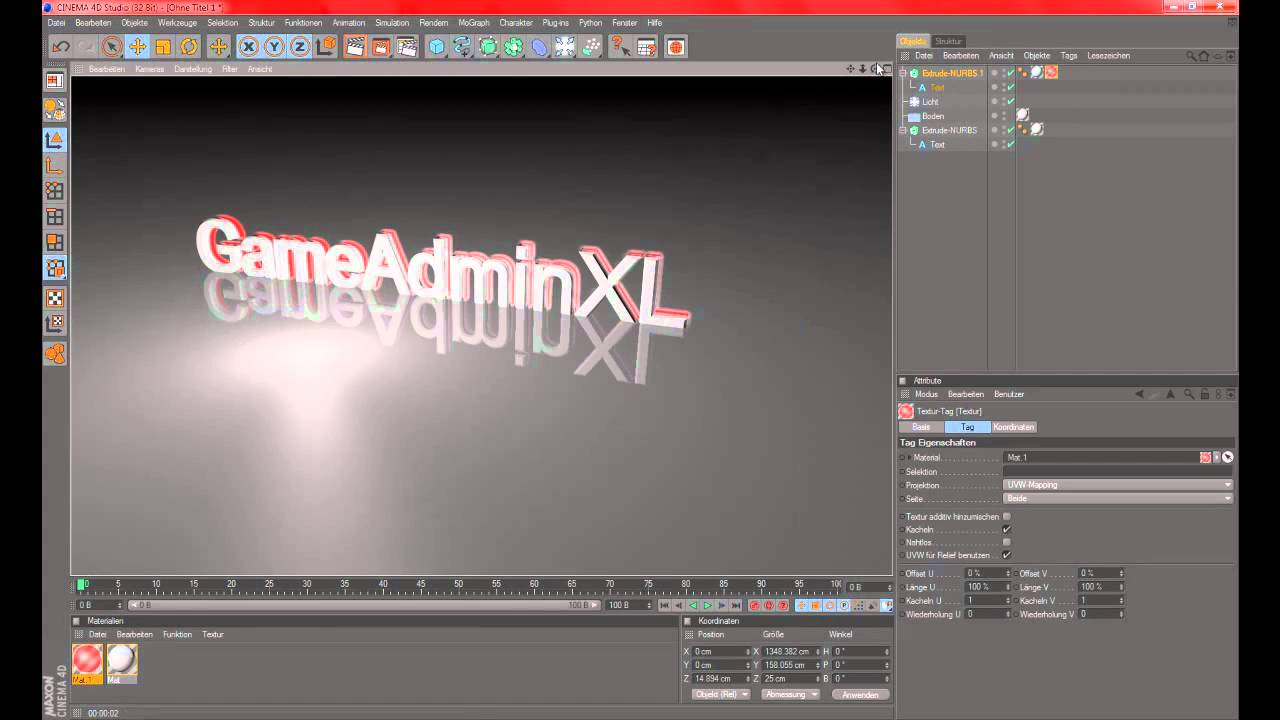Image resolution: width=1280 pixels, height=720 pixels.
Task: Click the record keyframe button
Action: click(x=755, y=605)
